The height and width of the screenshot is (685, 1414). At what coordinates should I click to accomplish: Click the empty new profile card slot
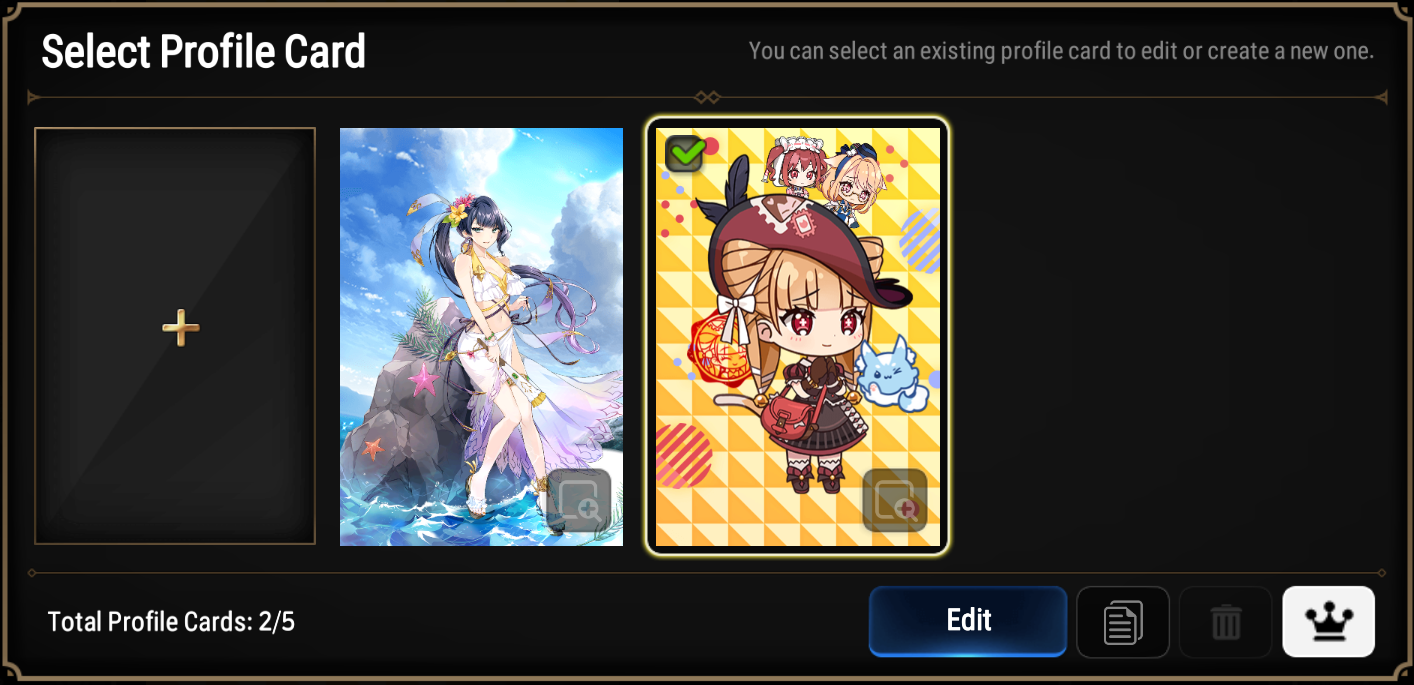tap(175, 336)
